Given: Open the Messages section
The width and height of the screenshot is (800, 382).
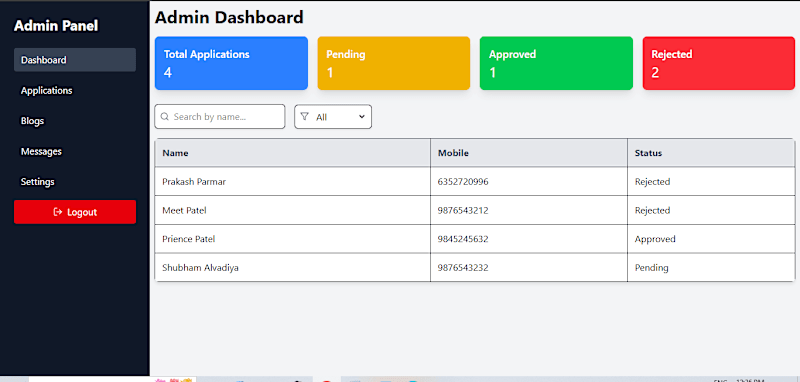Looking at the screenshot, I should (x=41, y=151).
